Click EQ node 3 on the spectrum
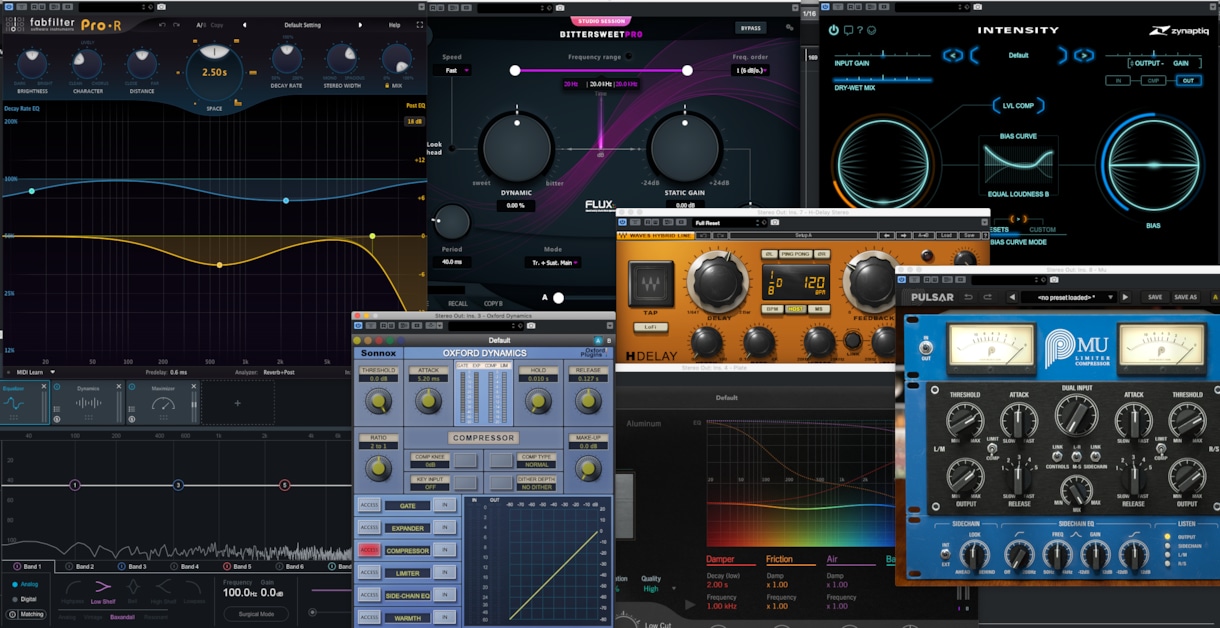This screenshot has width=1220, height=628. point(178,485)
